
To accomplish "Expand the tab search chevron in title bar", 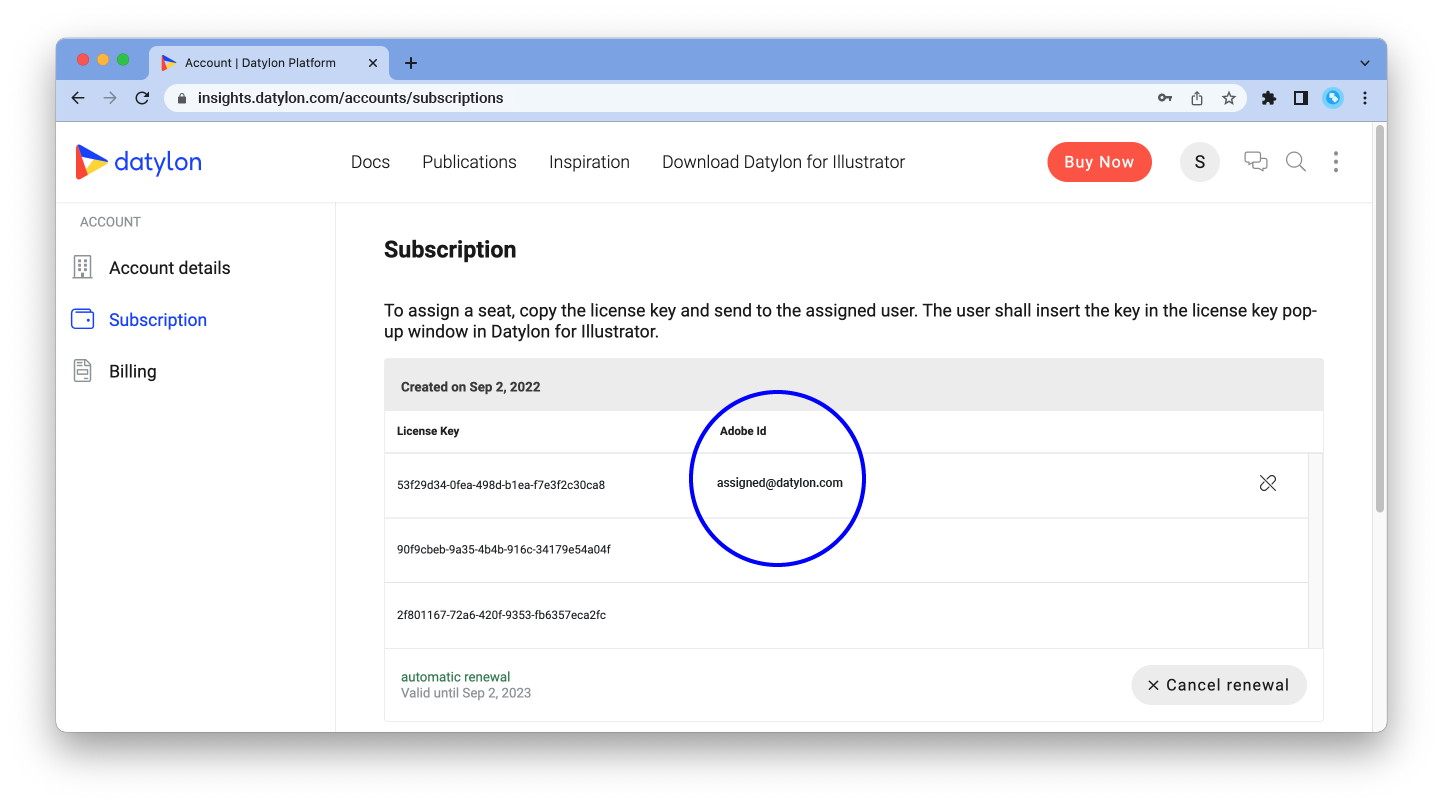I will [1365, 63].
